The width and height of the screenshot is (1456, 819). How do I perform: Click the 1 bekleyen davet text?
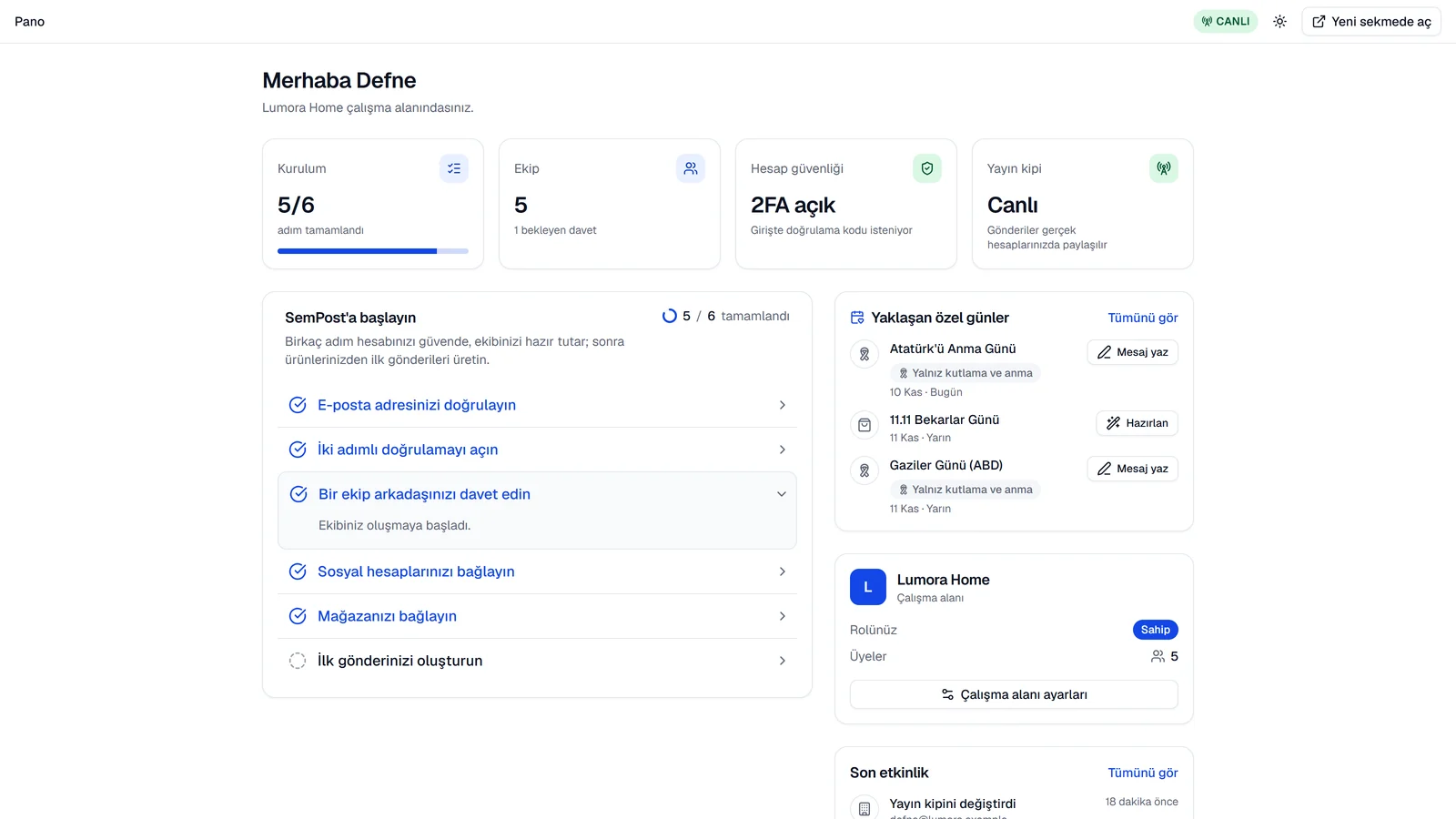[x=555, y=230]
